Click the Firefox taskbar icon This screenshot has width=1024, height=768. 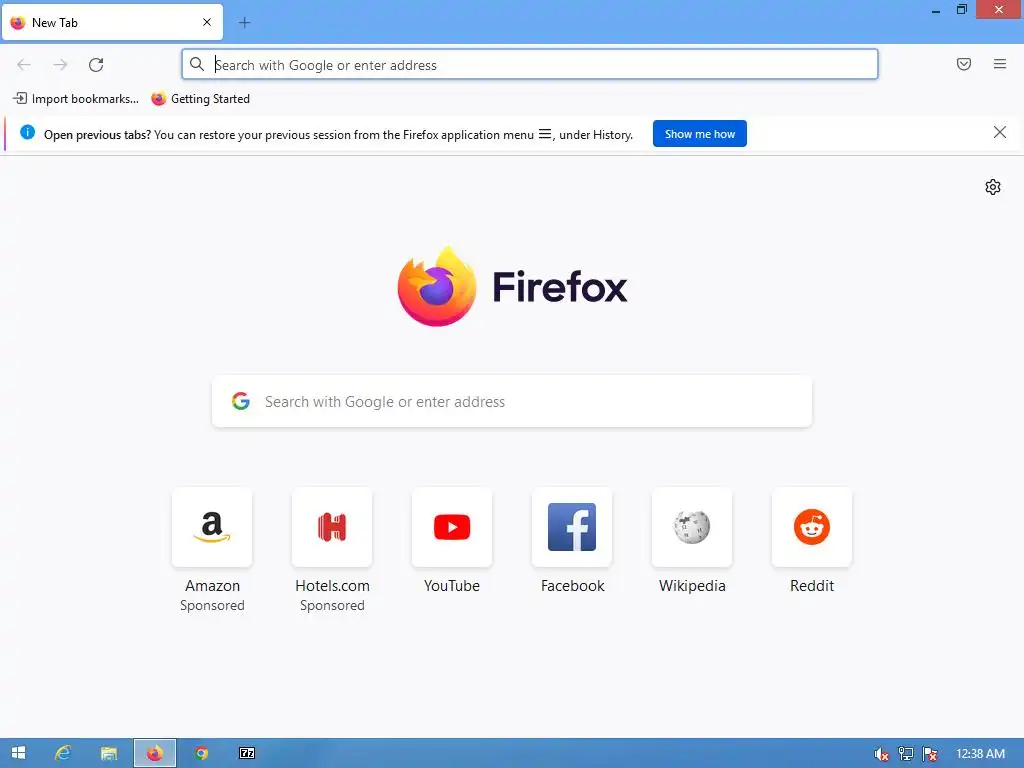tap(155, 753)
